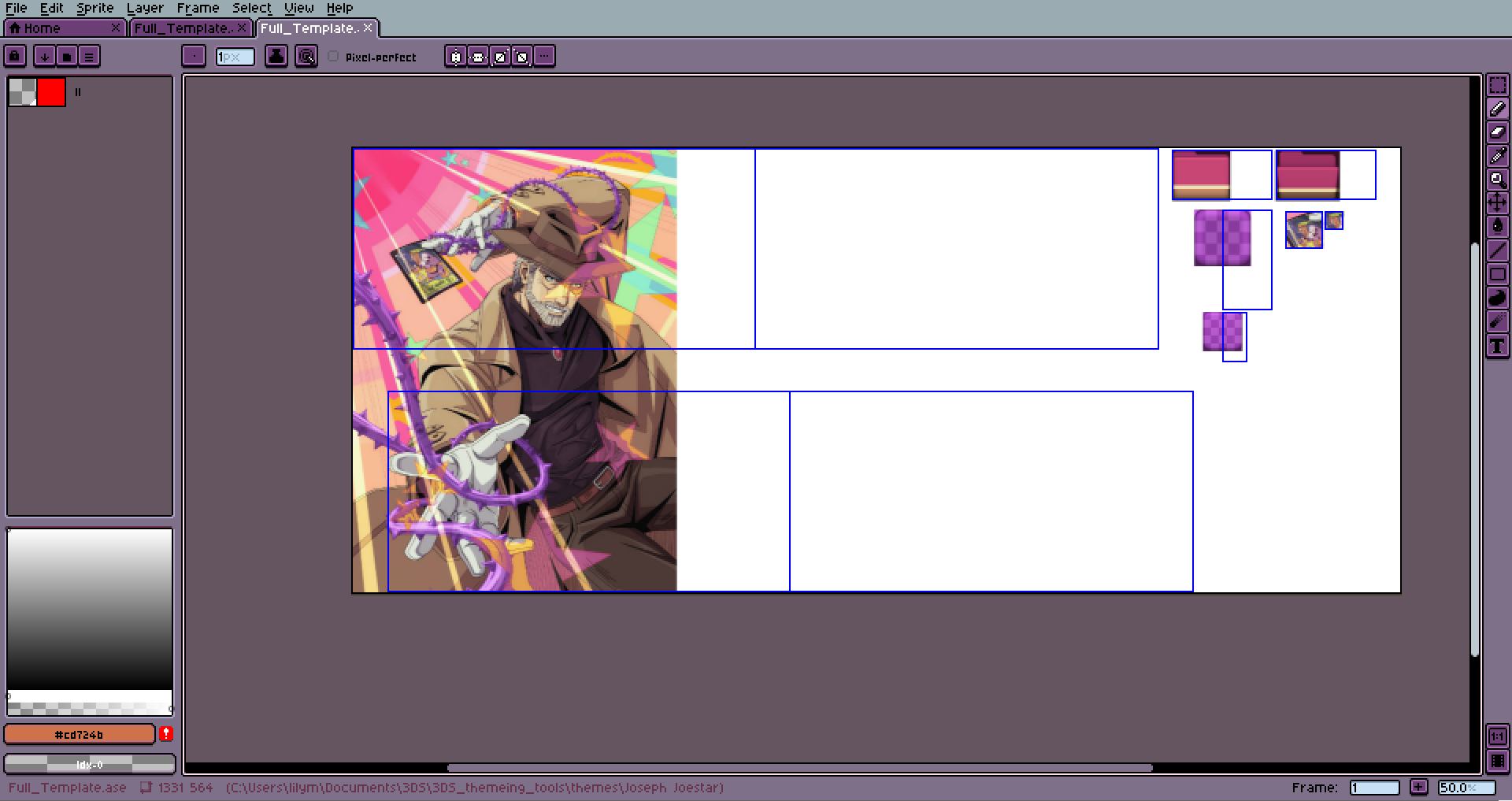Select the Rectangle shape tool
The height and width of the screenshot is (801, 1512).
click(1497, 274)
